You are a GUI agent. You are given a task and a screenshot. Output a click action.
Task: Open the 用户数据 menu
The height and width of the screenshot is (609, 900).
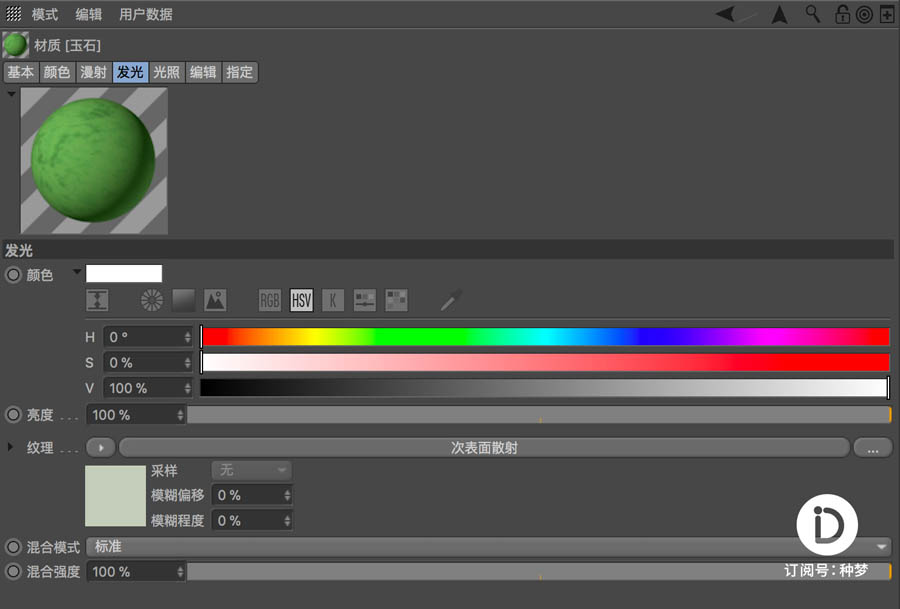pyautogui.click(x=146, y=14)
